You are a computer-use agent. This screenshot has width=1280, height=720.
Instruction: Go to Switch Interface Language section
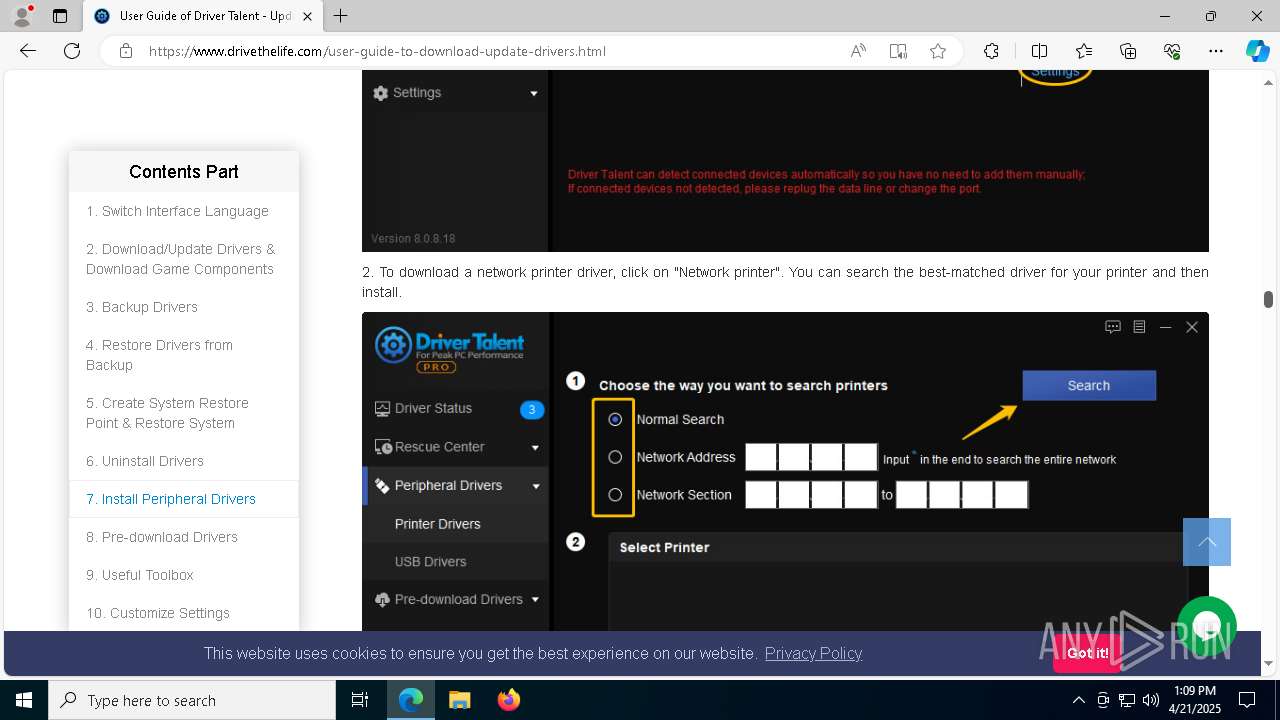pos(177,211)
